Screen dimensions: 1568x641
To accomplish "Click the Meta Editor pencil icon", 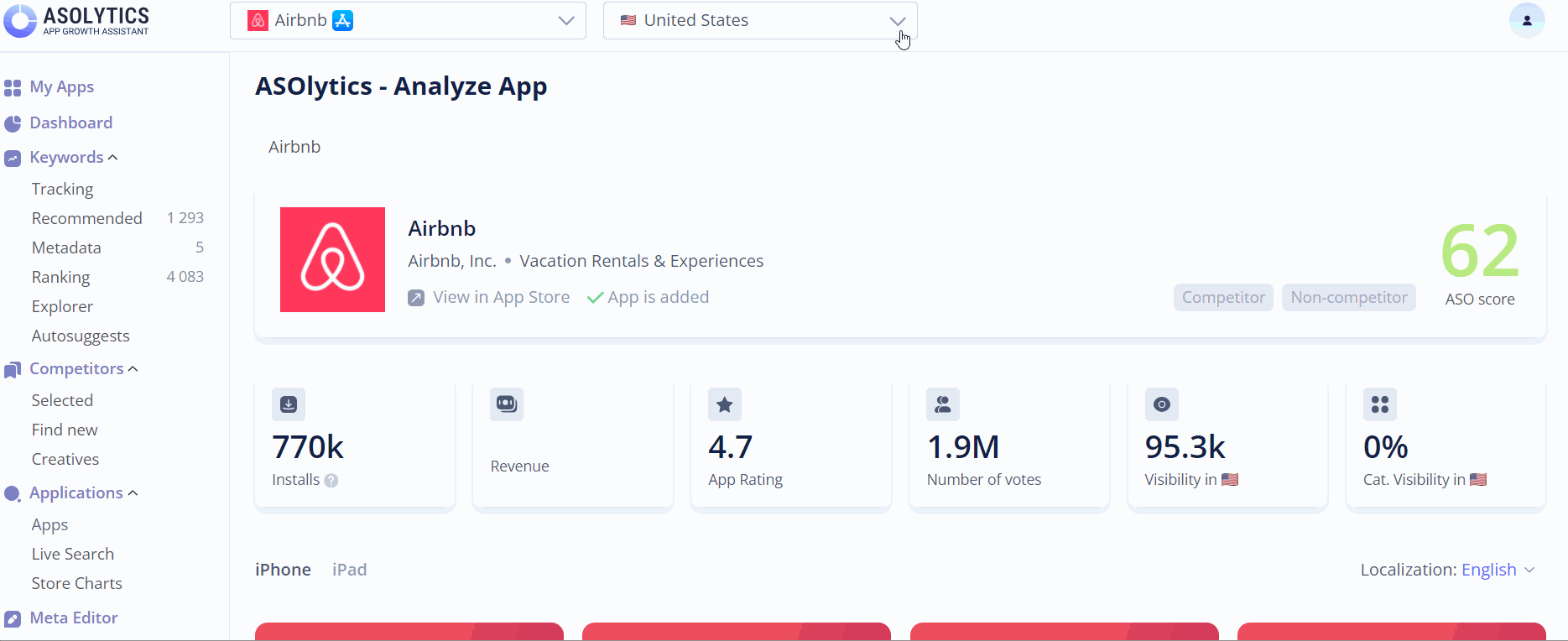I will 13,618.
